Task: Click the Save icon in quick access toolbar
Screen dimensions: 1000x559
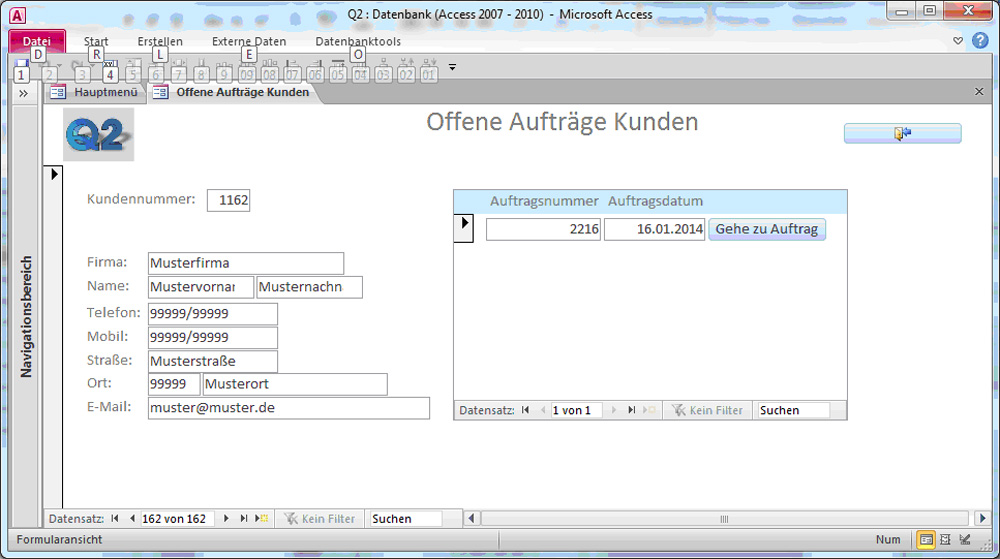Action: 21,64
